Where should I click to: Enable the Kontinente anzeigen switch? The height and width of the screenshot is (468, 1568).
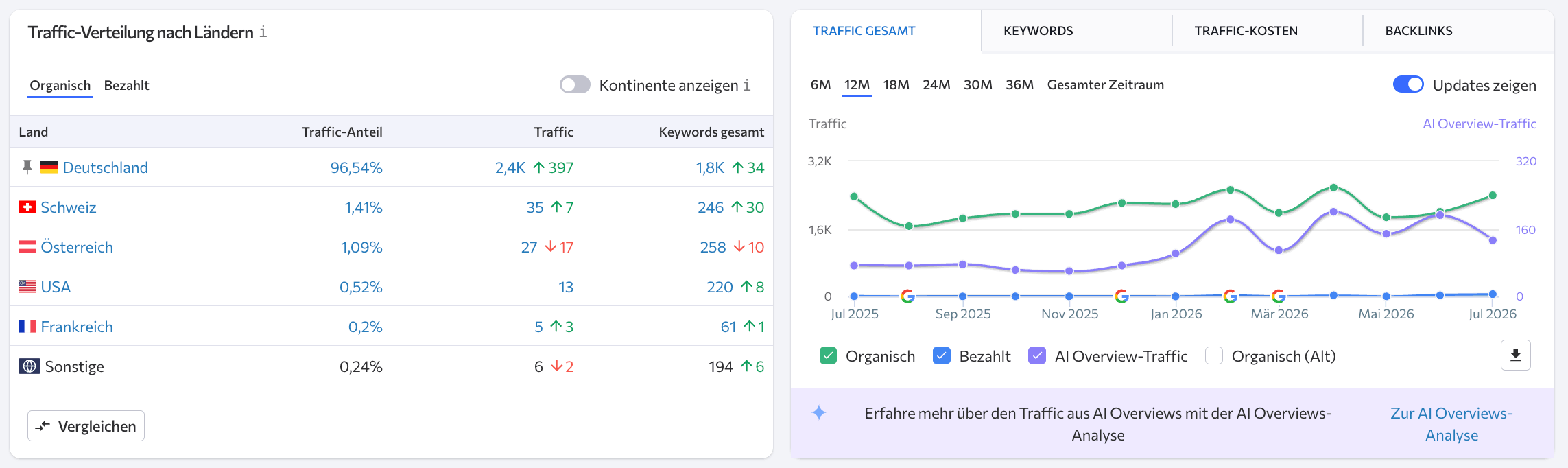click(x=575, y=84)
